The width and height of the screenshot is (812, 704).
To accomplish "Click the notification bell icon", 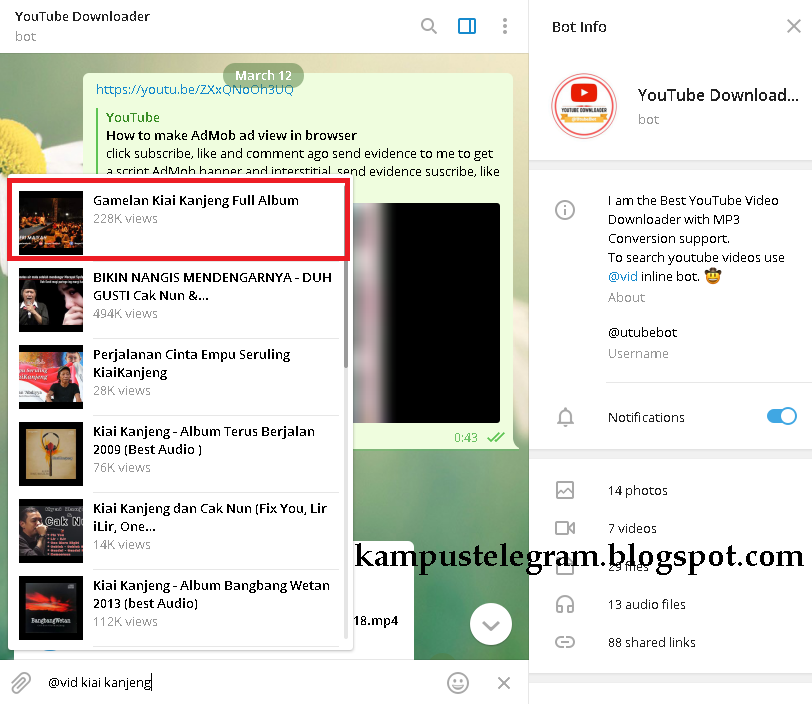I will 565,417.
